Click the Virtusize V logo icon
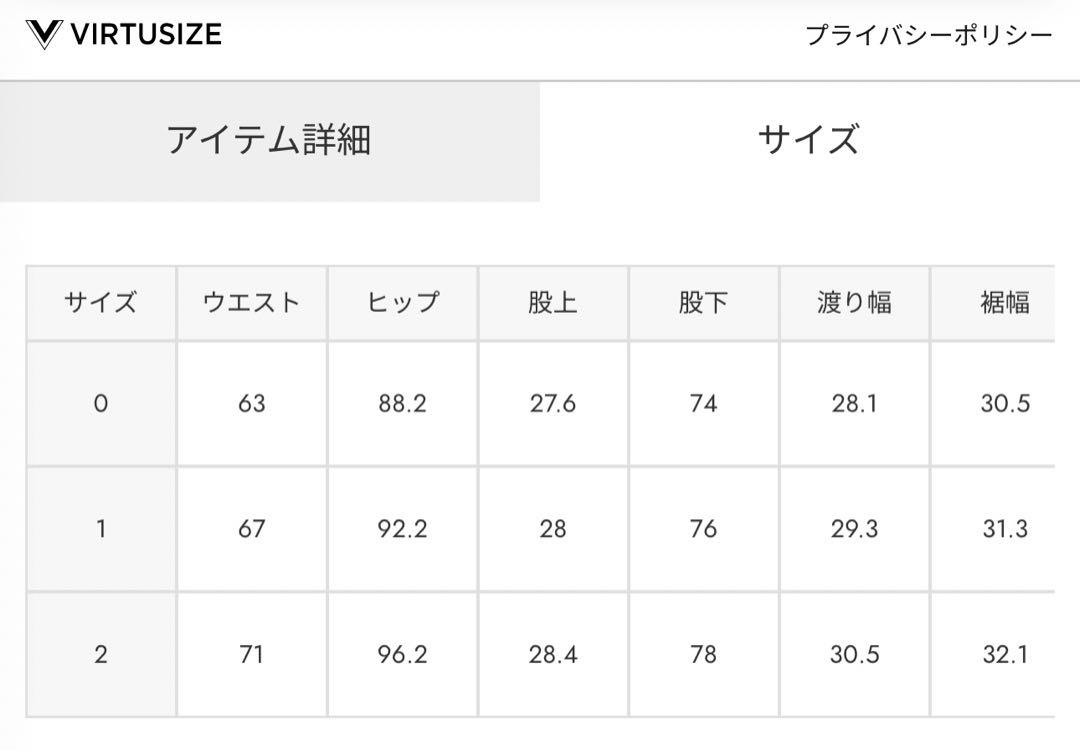 [44, 34]
